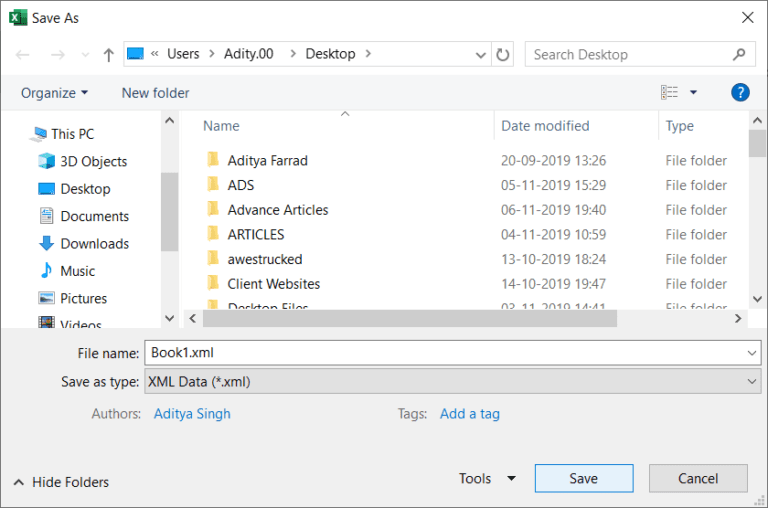Click the horizontal scrollbar in file list
The width and height of the screenshot is (768, 508).
(x=410, y=318)
